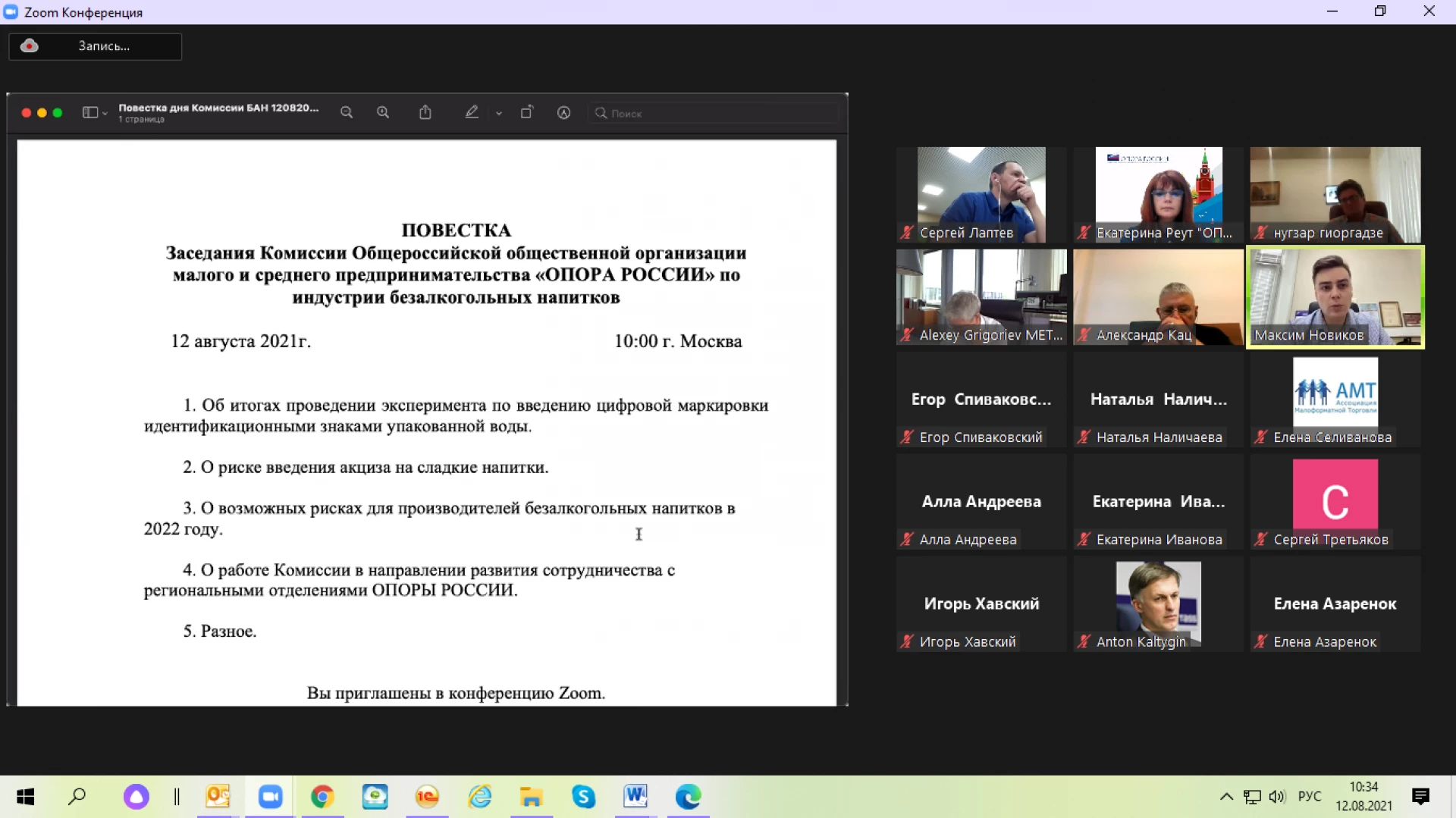The height and width of the screenshot is (818, 1456).
Task: Open the Windows Start menu
Action: 25,797
